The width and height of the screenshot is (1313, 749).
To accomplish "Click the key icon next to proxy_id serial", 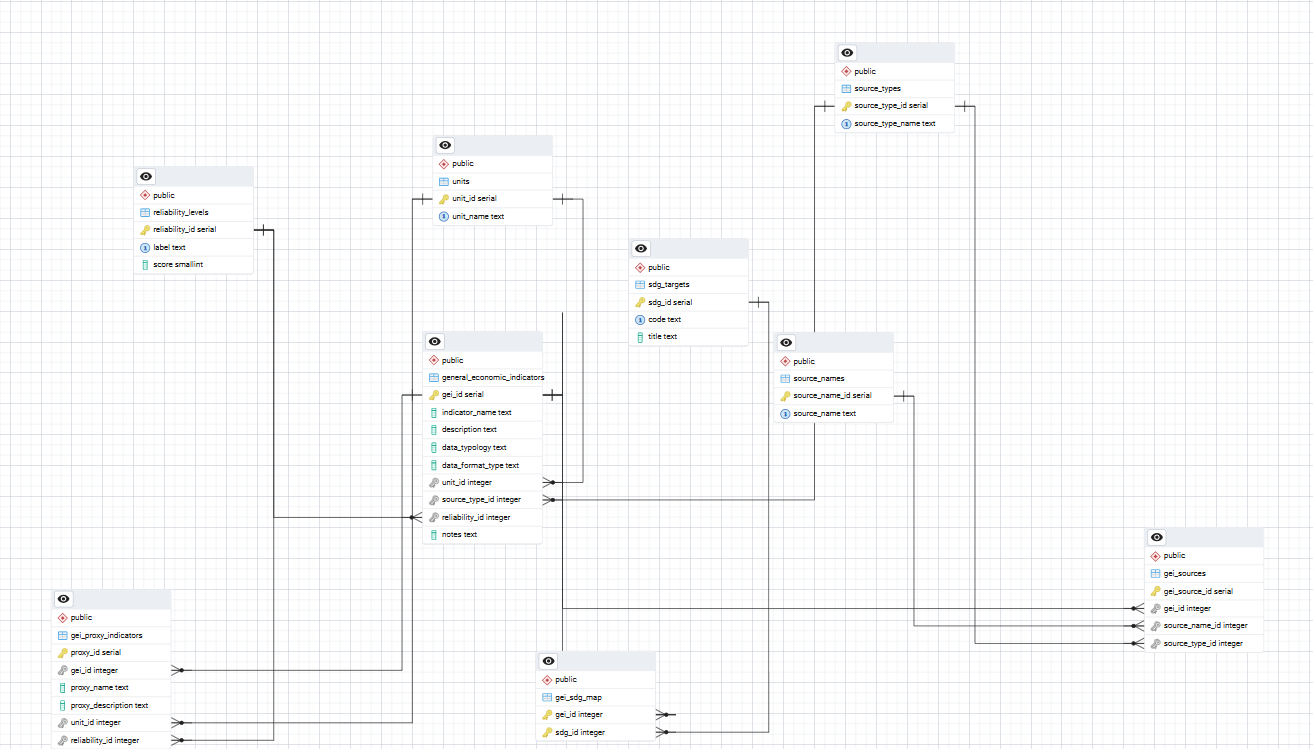I will [x=62, y=652].
